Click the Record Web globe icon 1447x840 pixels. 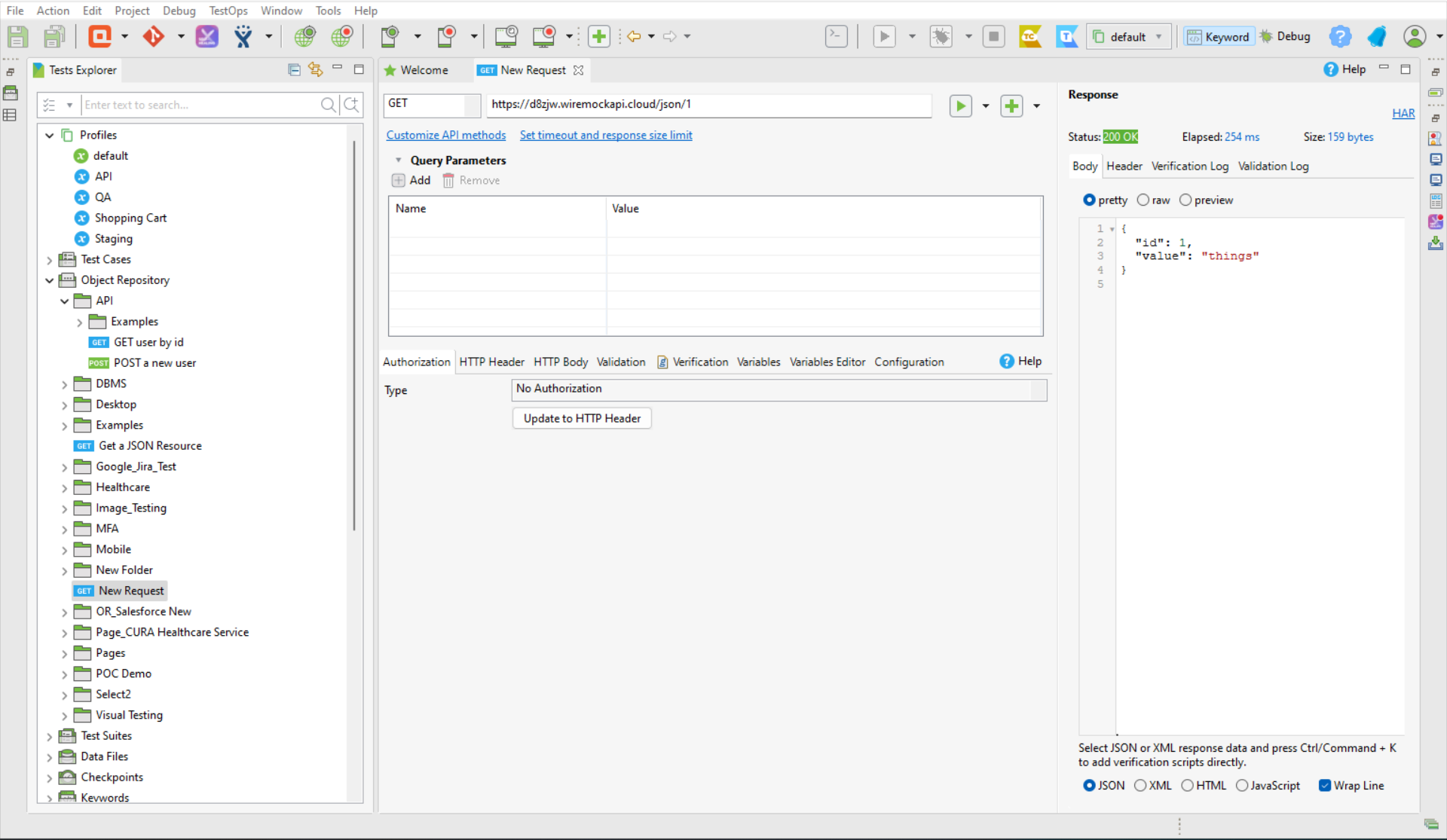coord(342,36)
